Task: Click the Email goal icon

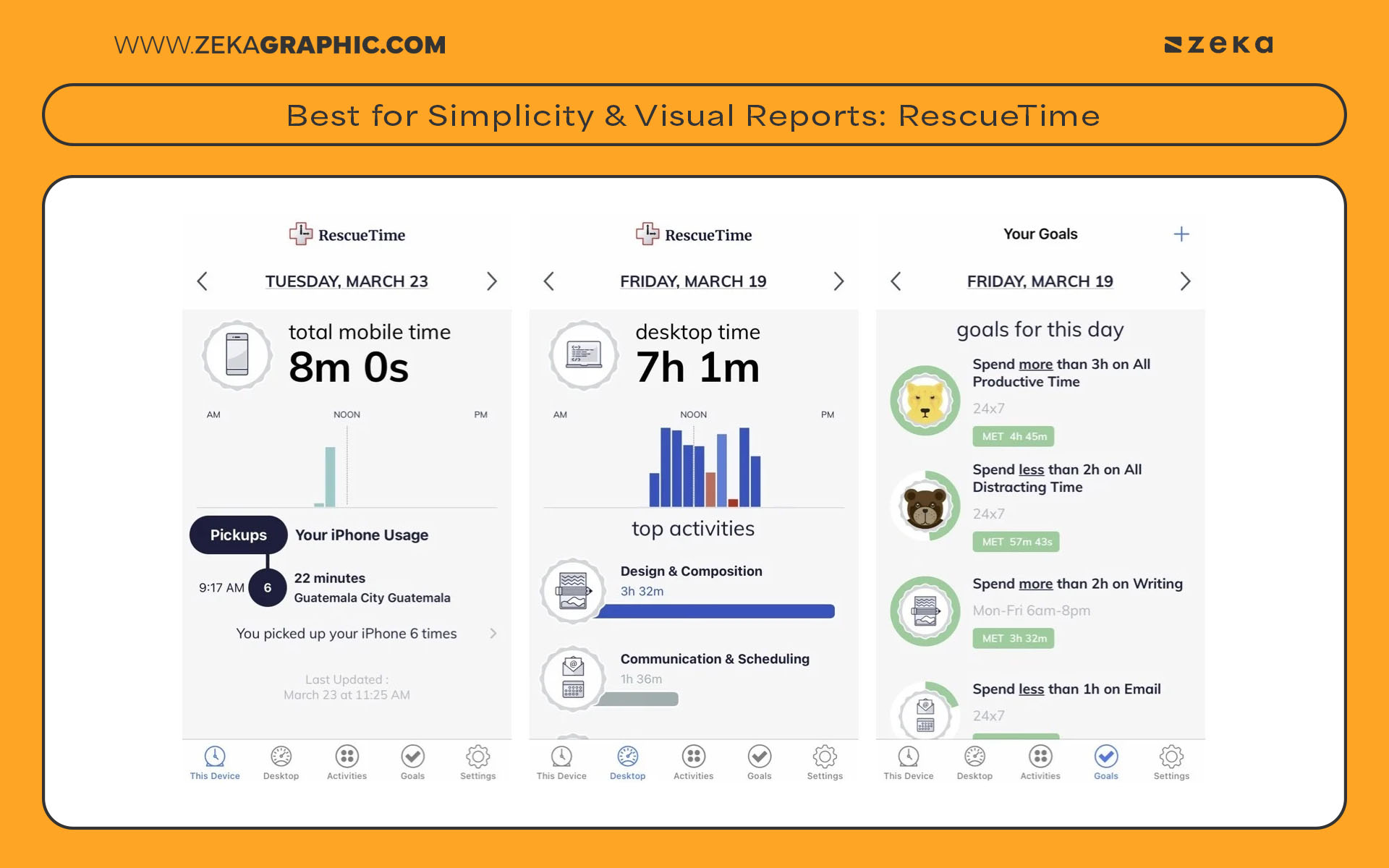Action: [925, 715]
